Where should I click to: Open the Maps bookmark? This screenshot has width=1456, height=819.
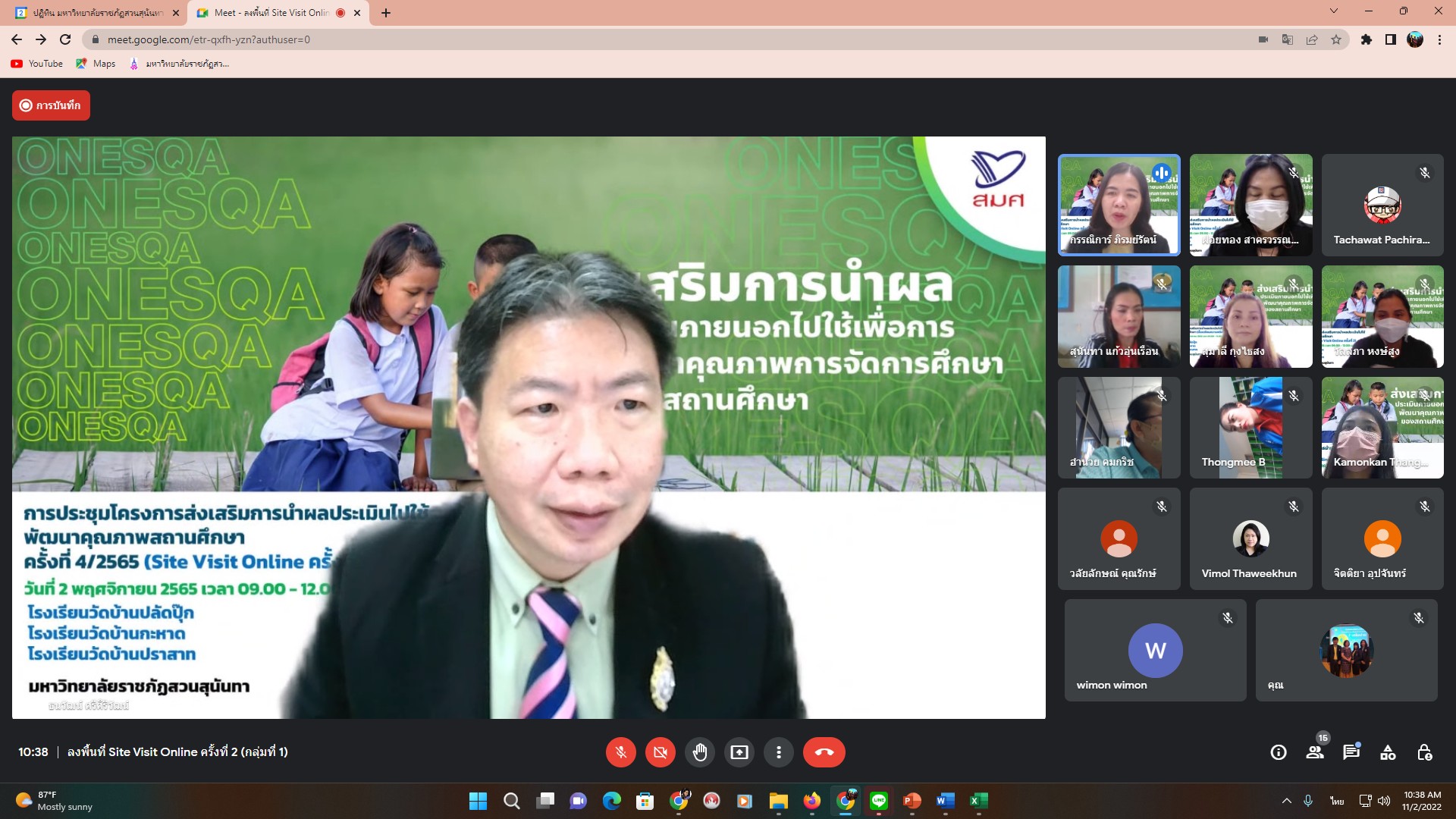96,64
